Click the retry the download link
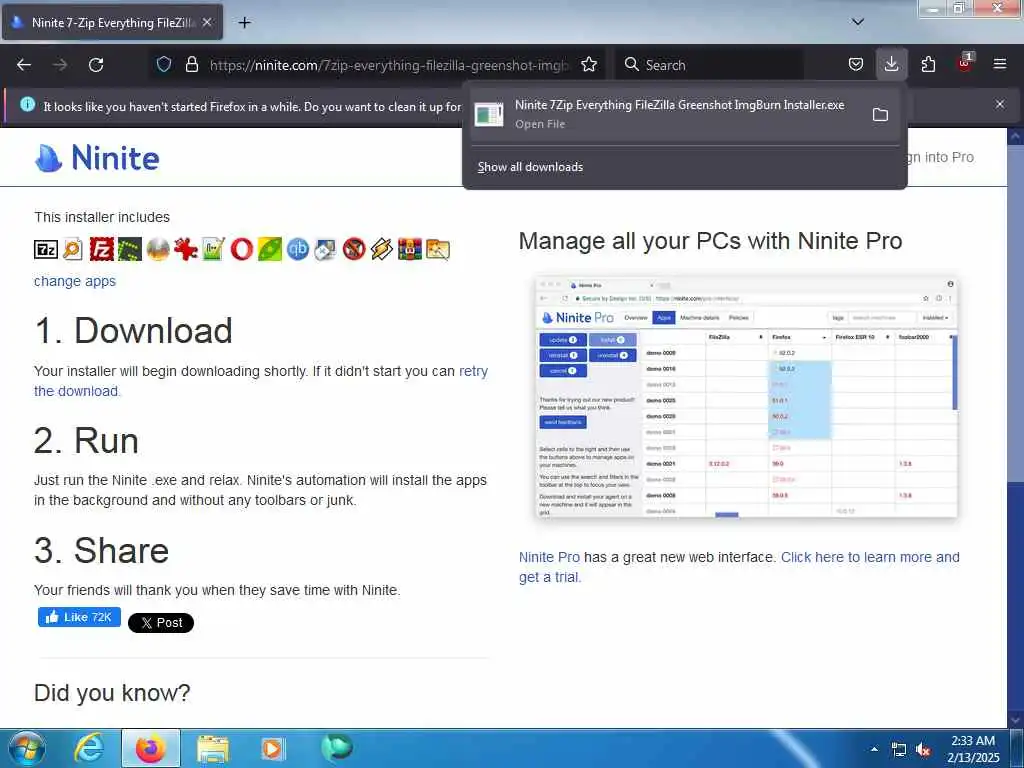Image resolution: width=1024 pixels, height=768 pixels. click(x=261, y=381)
